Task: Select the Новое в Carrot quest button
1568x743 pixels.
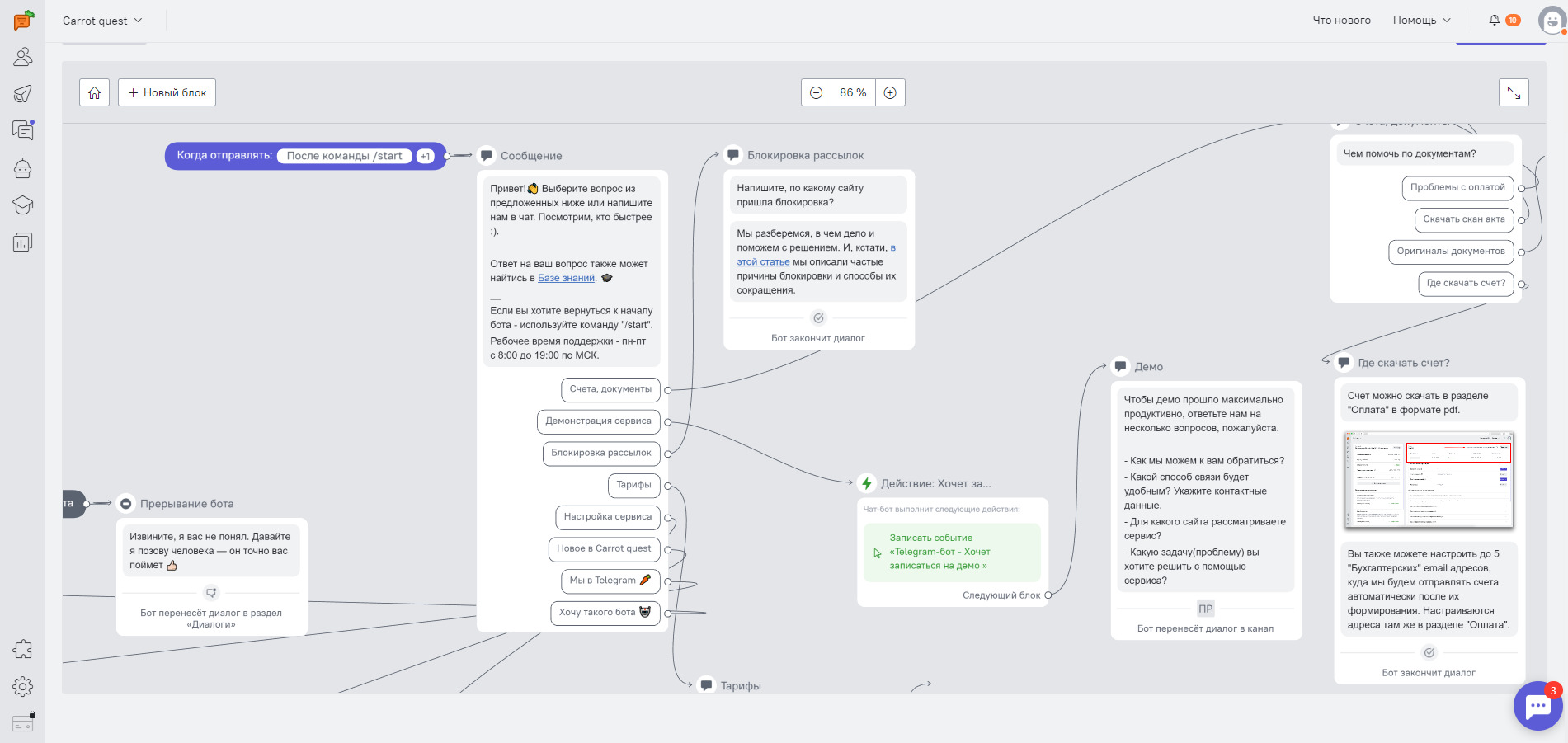Action: tap(604, 549)
